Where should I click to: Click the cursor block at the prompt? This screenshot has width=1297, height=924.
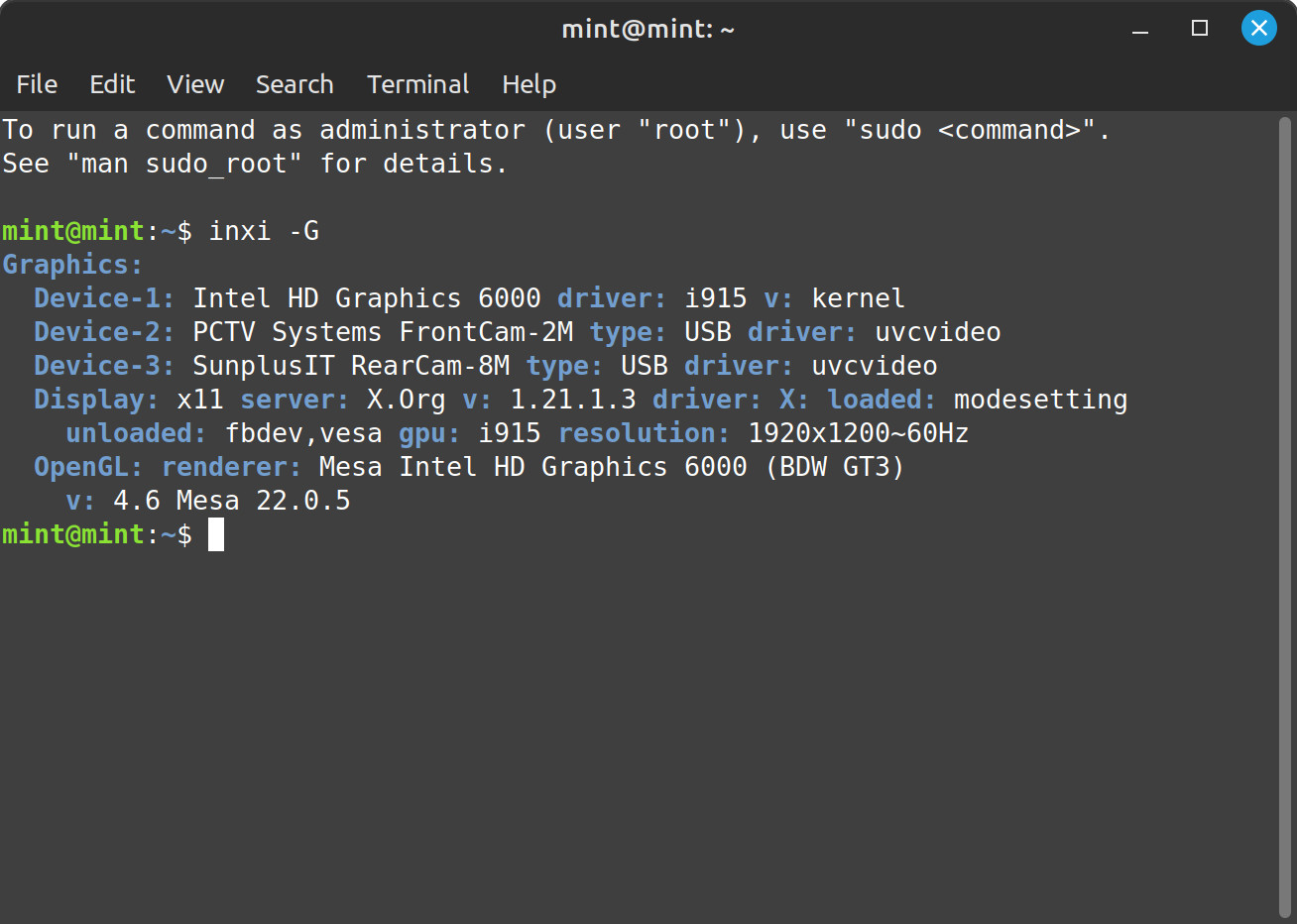tap(216, 534)
